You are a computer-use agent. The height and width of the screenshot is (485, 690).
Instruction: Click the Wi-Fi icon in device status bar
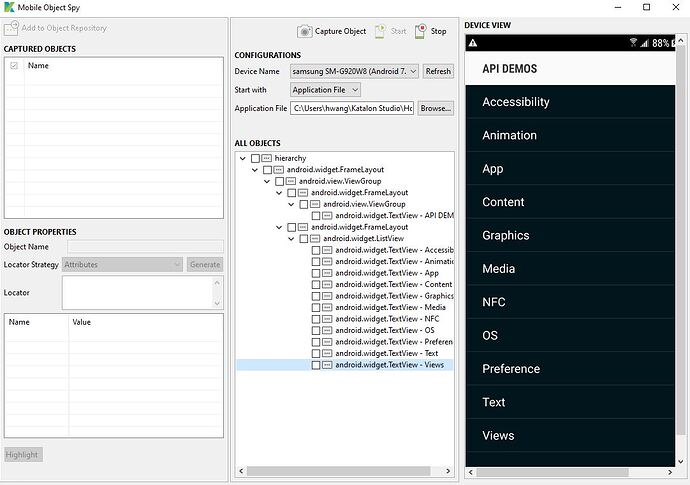click(632, 44)
